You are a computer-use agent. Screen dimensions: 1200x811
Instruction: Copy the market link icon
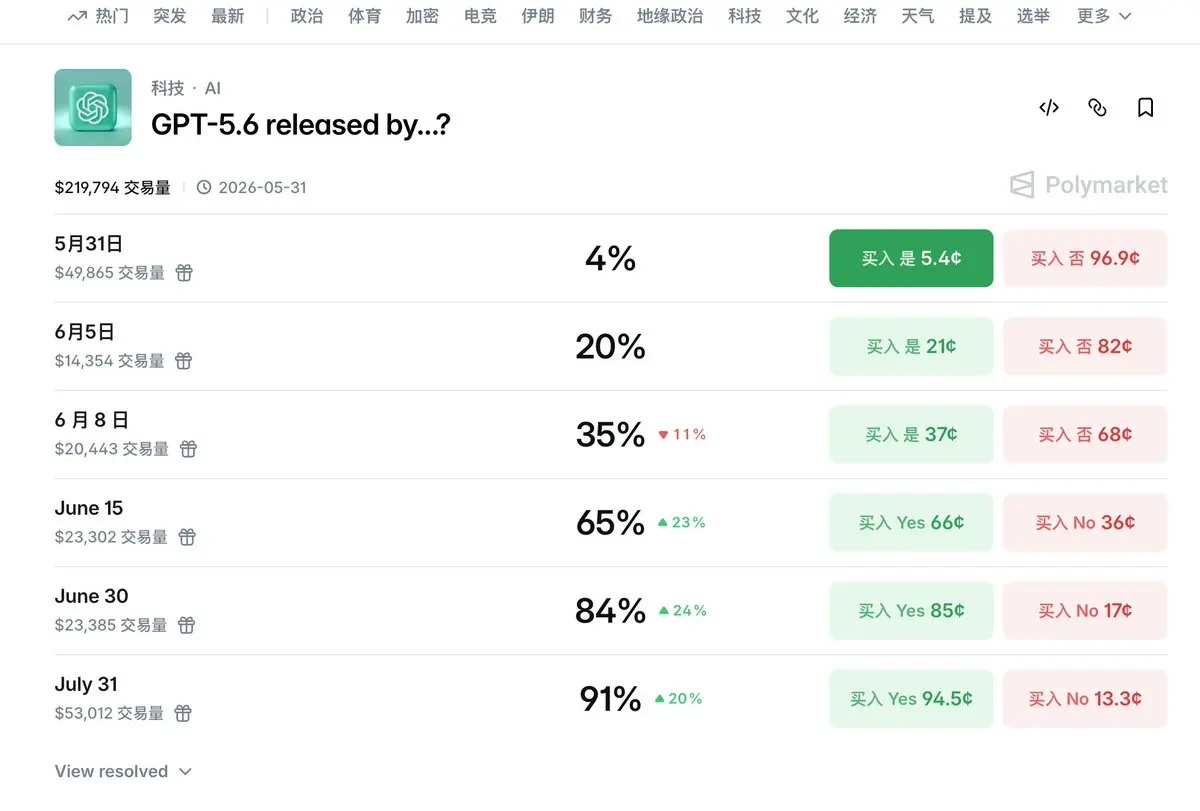1097,108
